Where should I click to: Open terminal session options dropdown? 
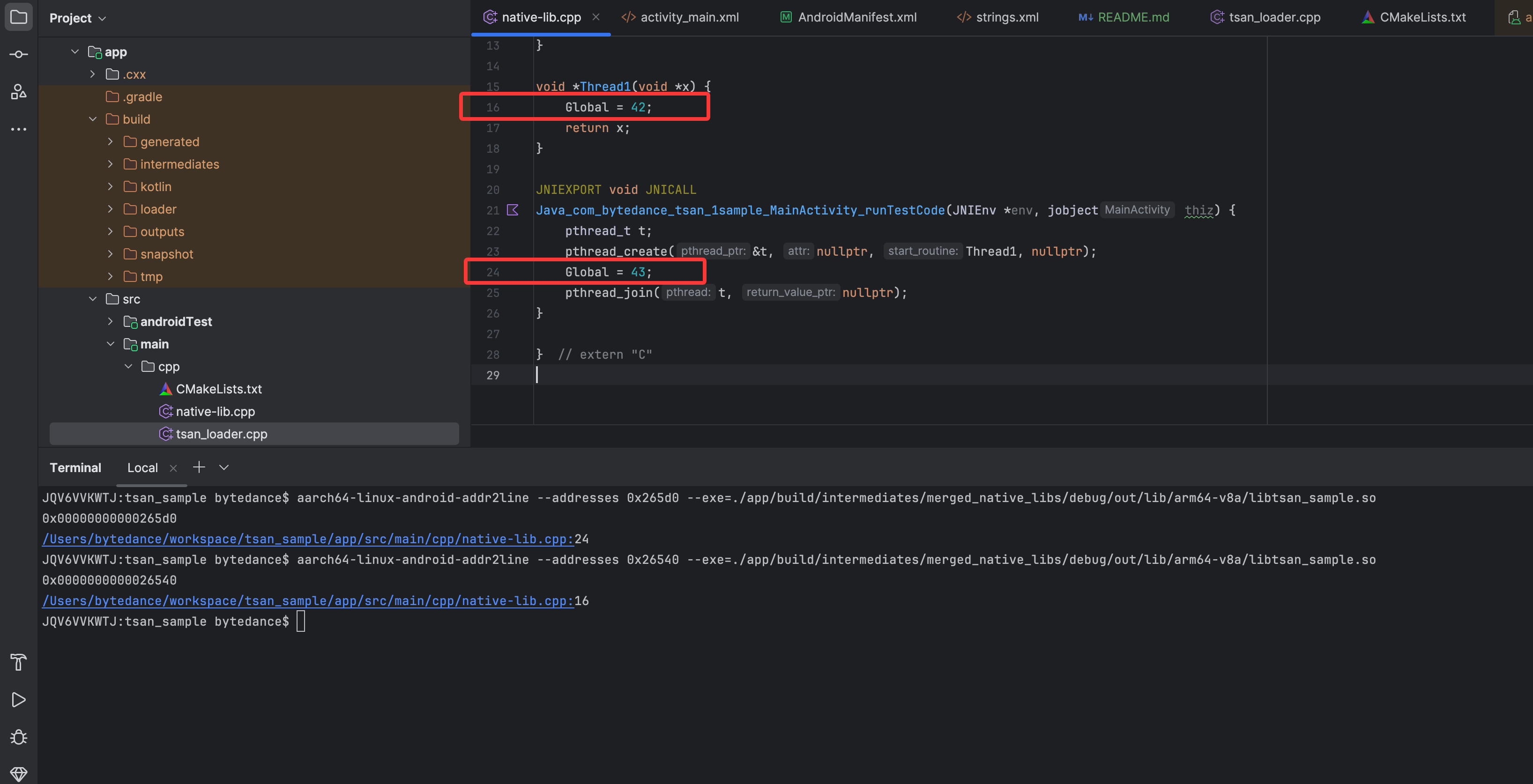(x=224, y=467)
